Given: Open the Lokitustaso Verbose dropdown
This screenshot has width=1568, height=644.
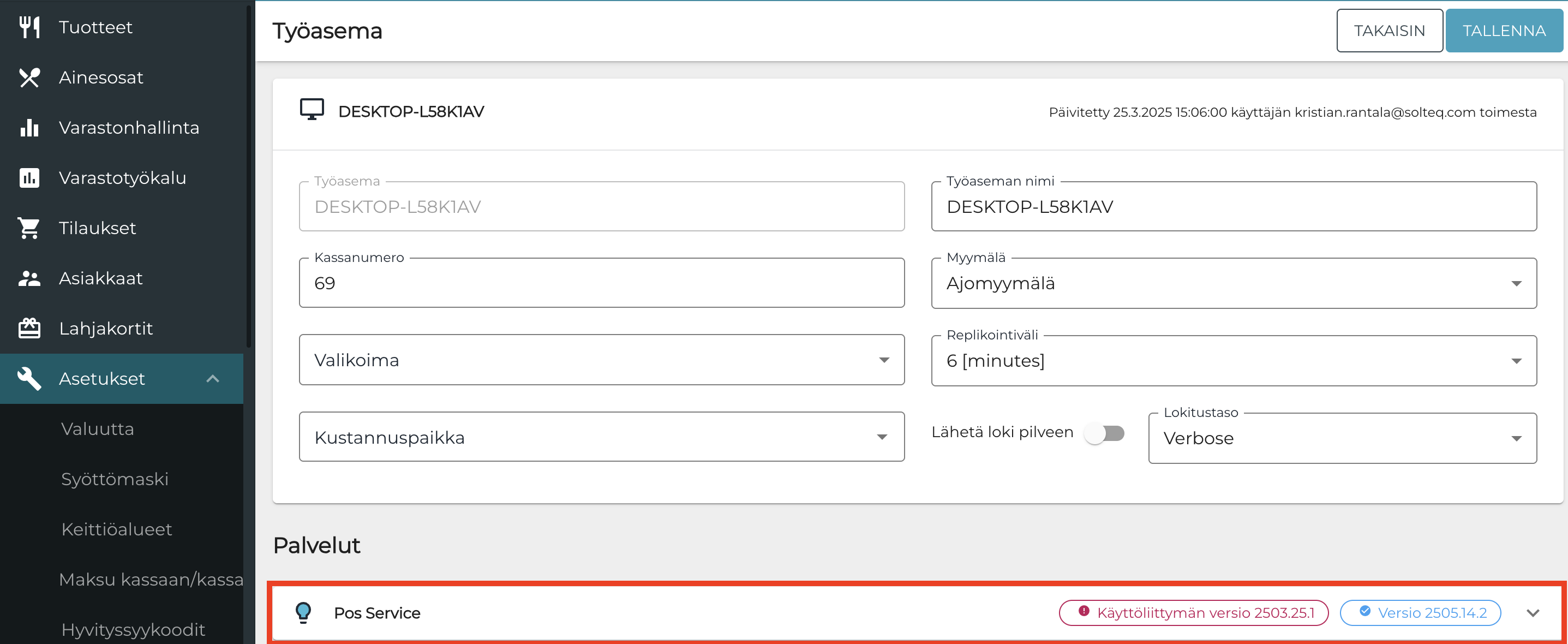Looking at the screenshot, I should [x=1342, y=438].
